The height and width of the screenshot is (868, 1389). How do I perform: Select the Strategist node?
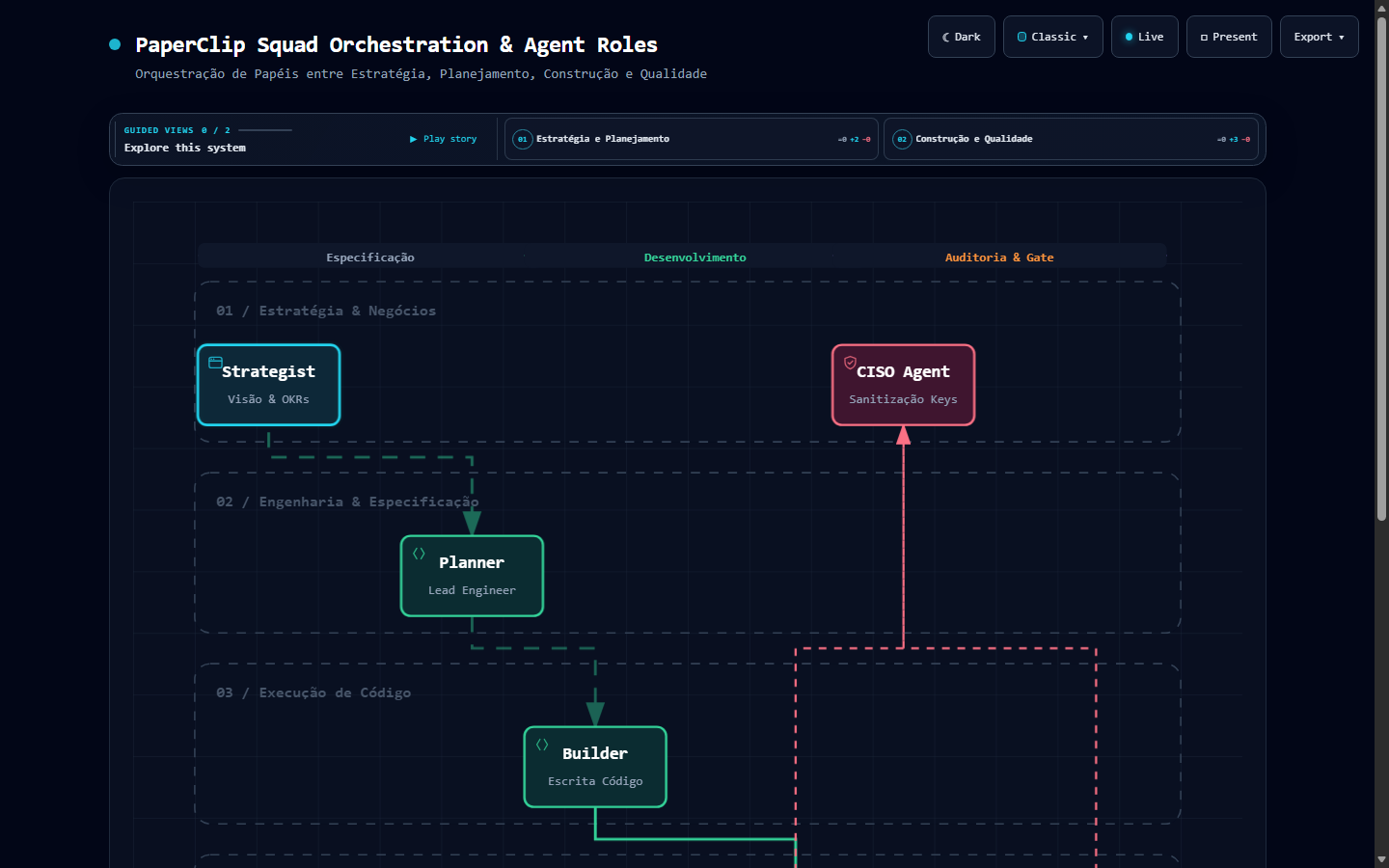coord(268,385)
